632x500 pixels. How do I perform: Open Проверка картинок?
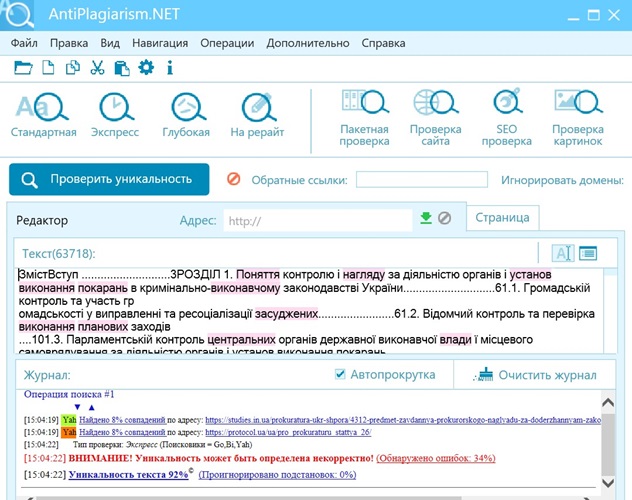[578, 118]
